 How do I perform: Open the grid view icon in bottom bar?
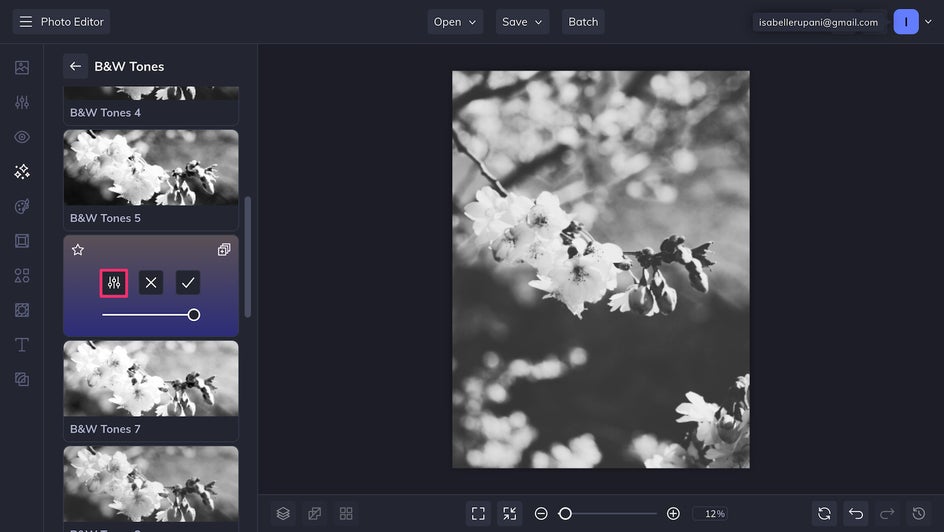coord(346,513)
